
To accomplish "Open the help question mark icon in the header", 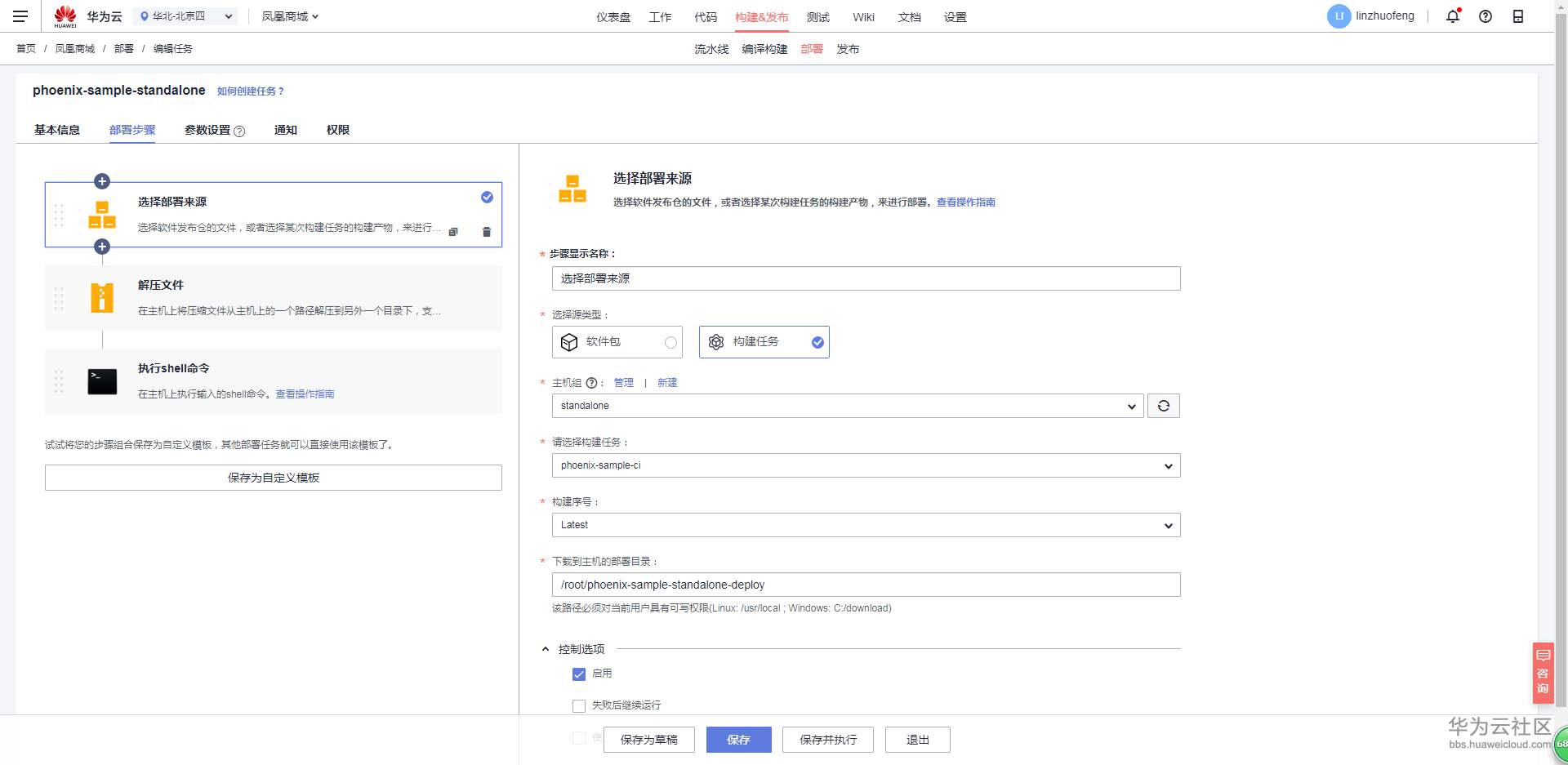I will [1486, 16].
